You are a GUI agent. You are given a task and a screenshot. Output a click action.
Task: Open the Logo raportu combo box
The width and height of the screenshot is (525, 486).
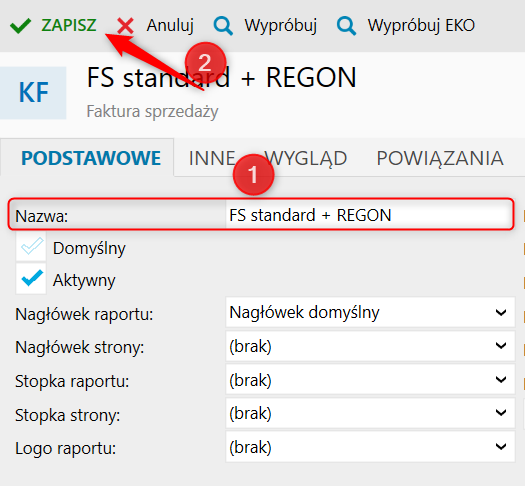click(x=370, y=447)
